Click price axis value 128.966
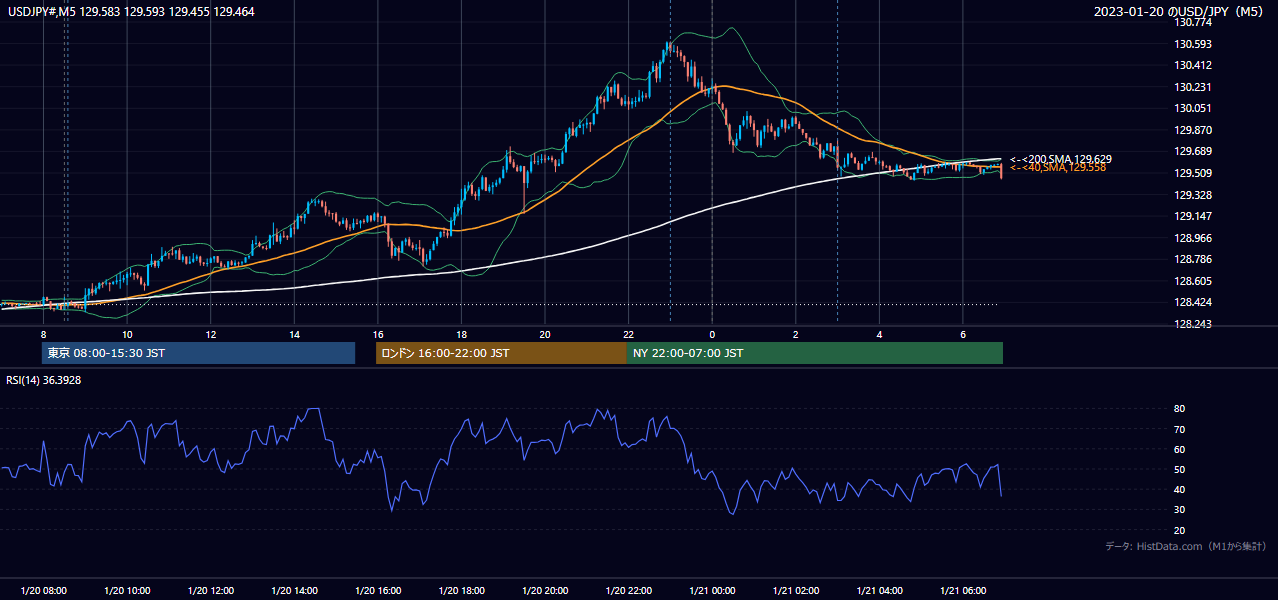Image resolution: width=1278 pixels, height=600 pixels. pos(1192,238)
